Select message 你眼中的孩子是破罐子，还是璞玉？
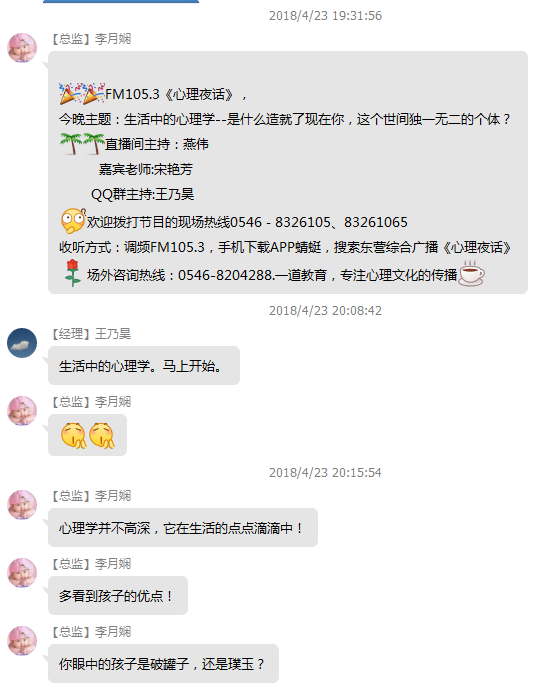This screenshot has height=685, width=548. tap(163, 664)
